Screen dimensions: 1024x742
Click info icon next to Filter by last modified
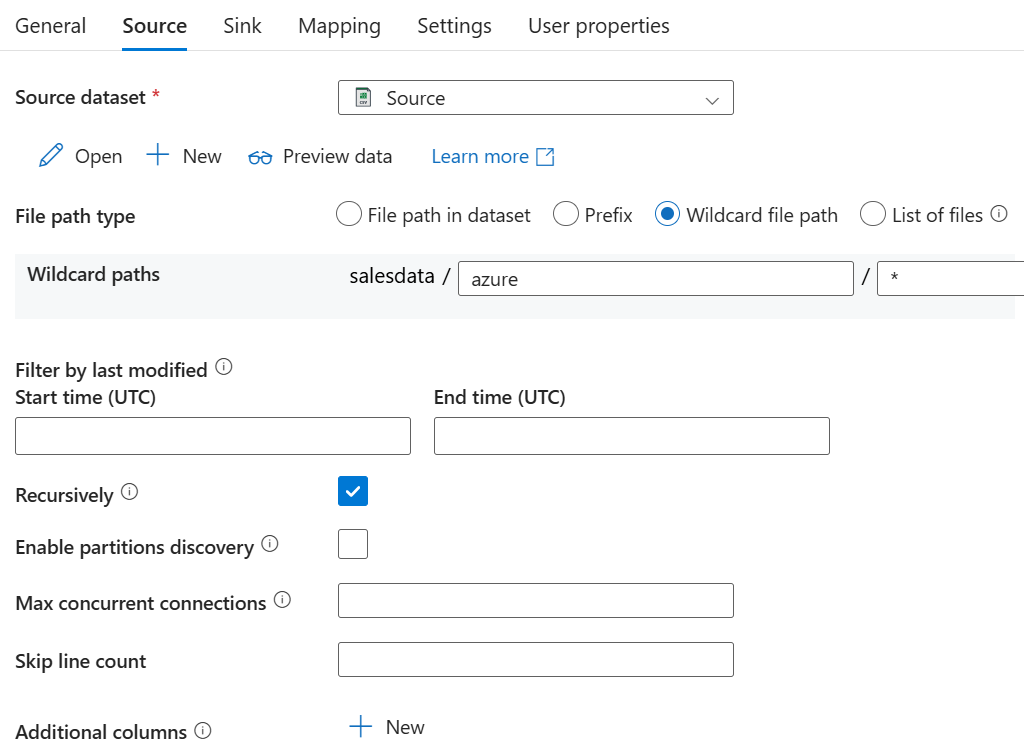(x=224, y=368)
